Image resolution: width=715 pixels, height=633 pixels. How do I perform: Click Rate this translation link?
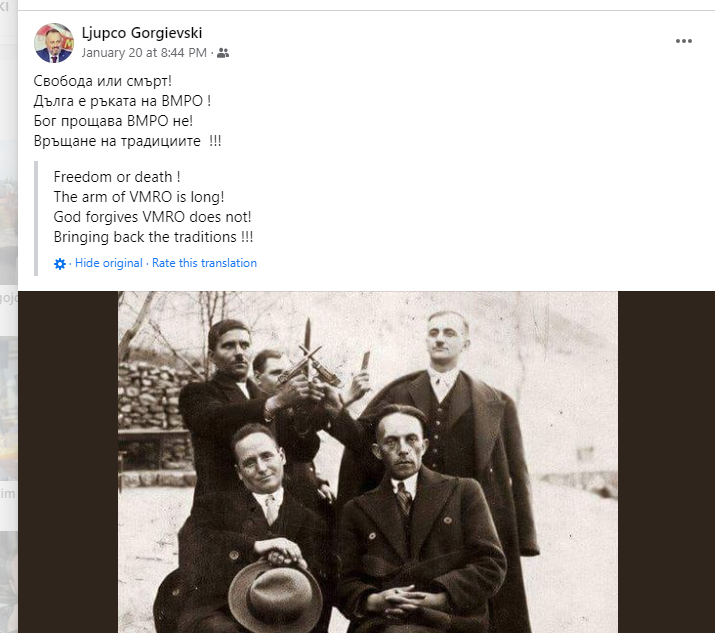(x=204, y=263)
